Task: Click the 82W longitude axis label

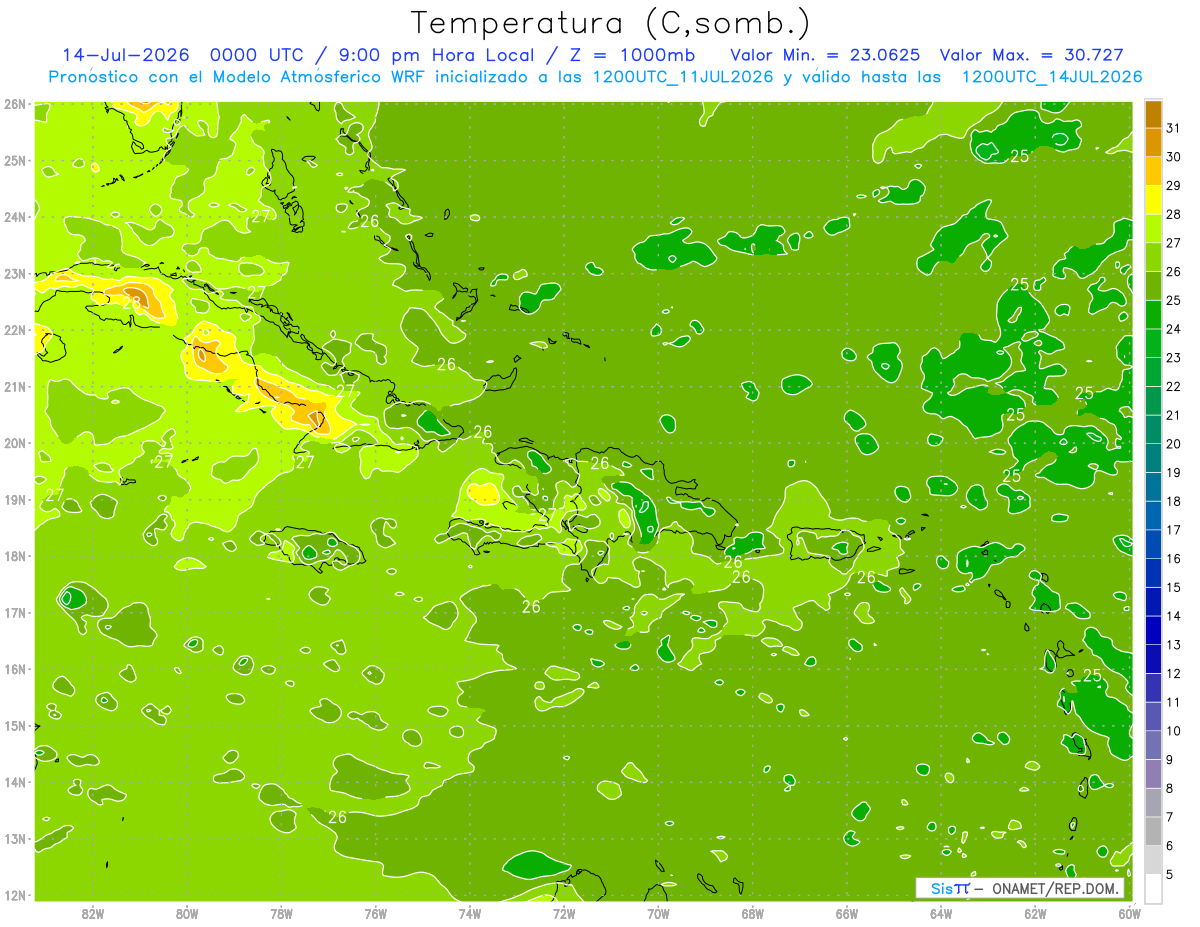Action: [x=93, y=913]
